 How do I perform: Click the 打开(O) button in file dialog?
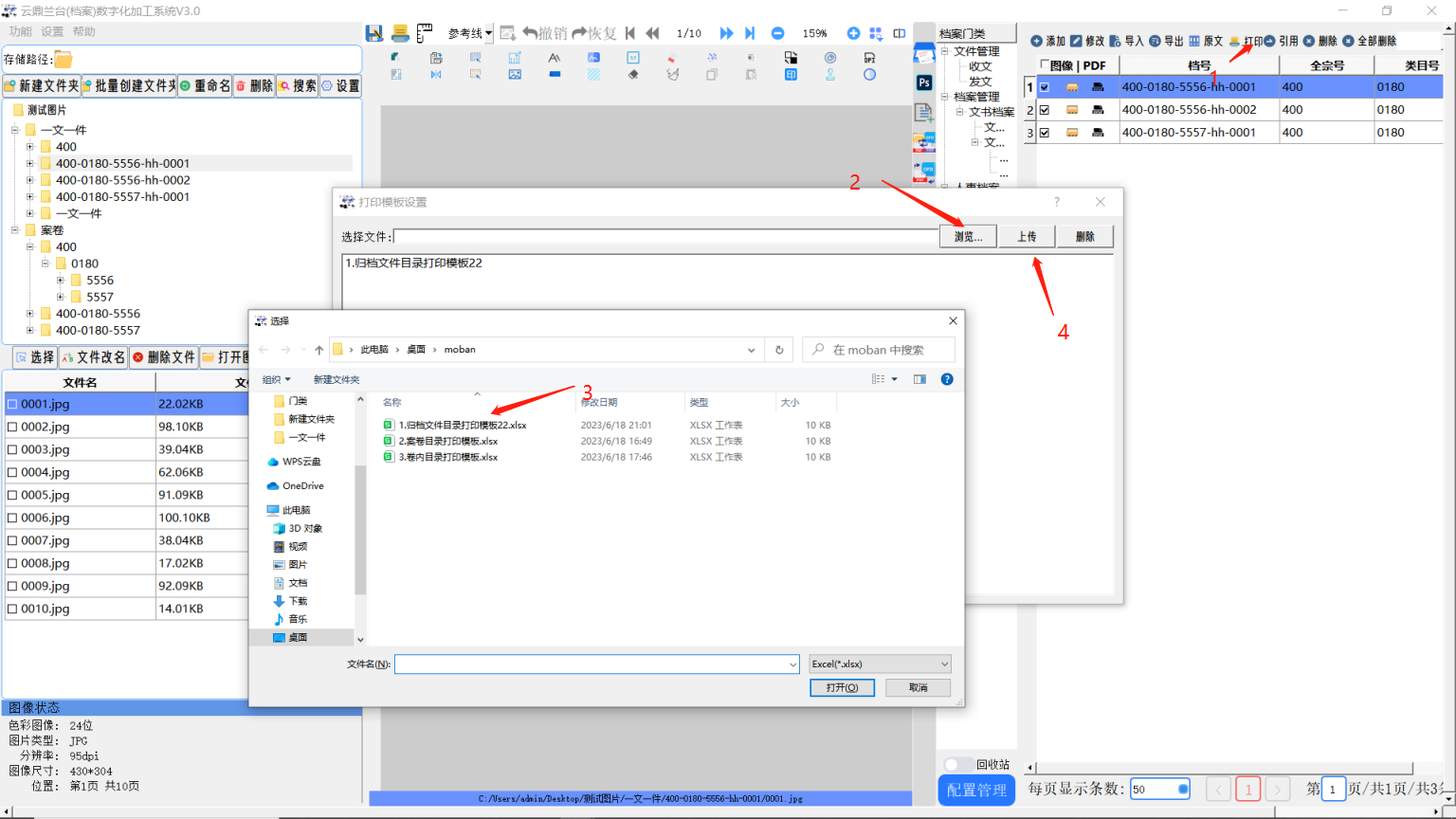(842, 688)
